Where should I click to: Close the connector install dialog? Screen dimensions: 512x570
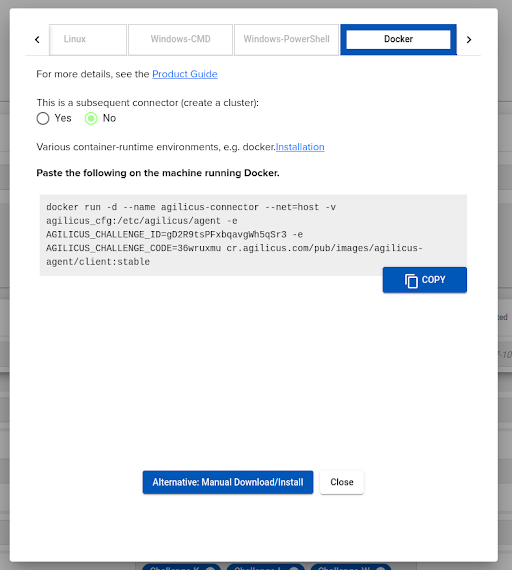tap(341, 482)
